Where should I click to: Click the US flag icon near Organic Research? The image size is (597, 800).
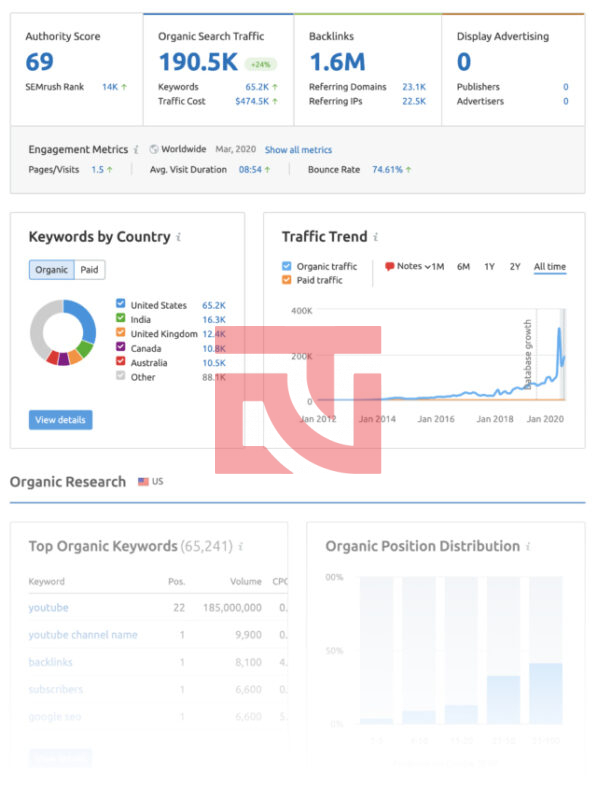(143, 482)
